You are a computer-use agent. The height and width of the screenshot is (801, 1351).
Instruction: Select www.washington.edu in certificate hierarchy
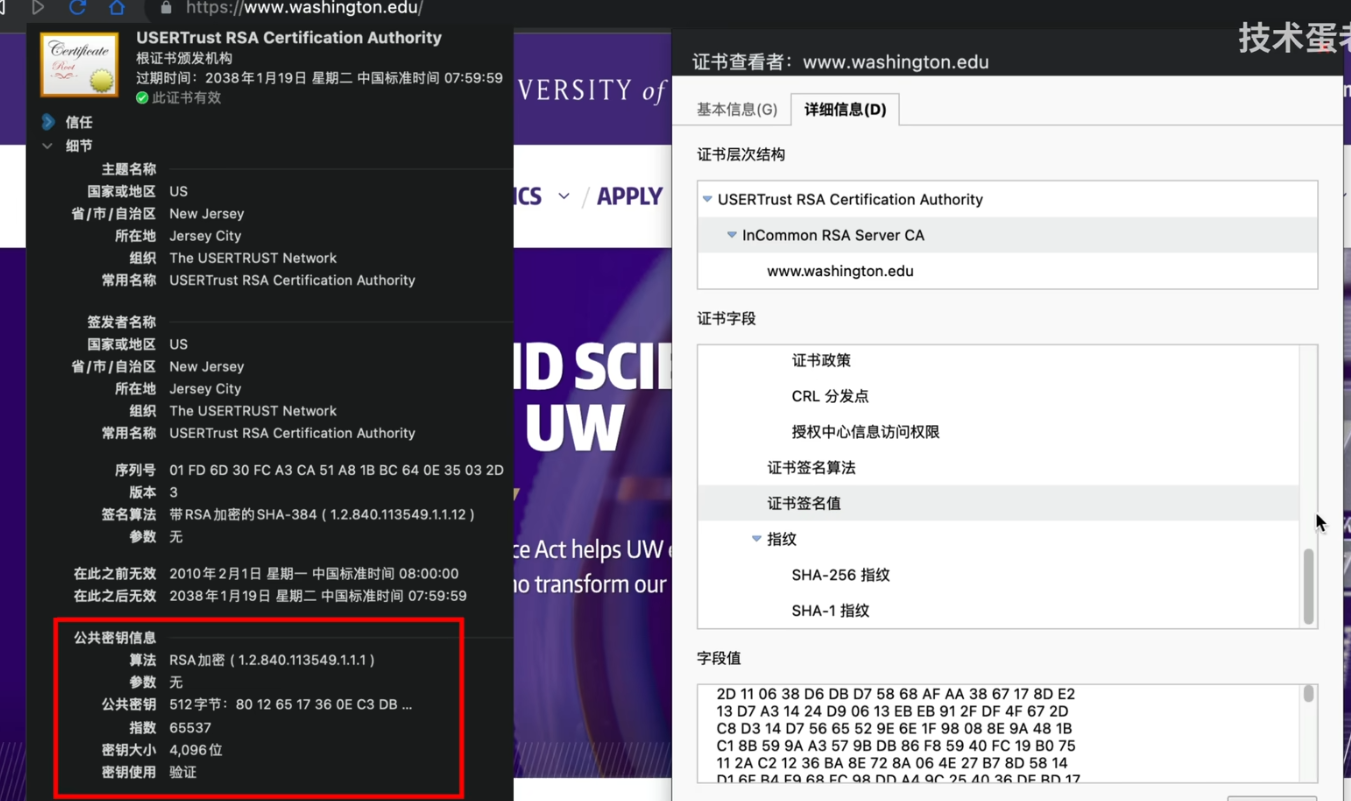coord(840,271)
